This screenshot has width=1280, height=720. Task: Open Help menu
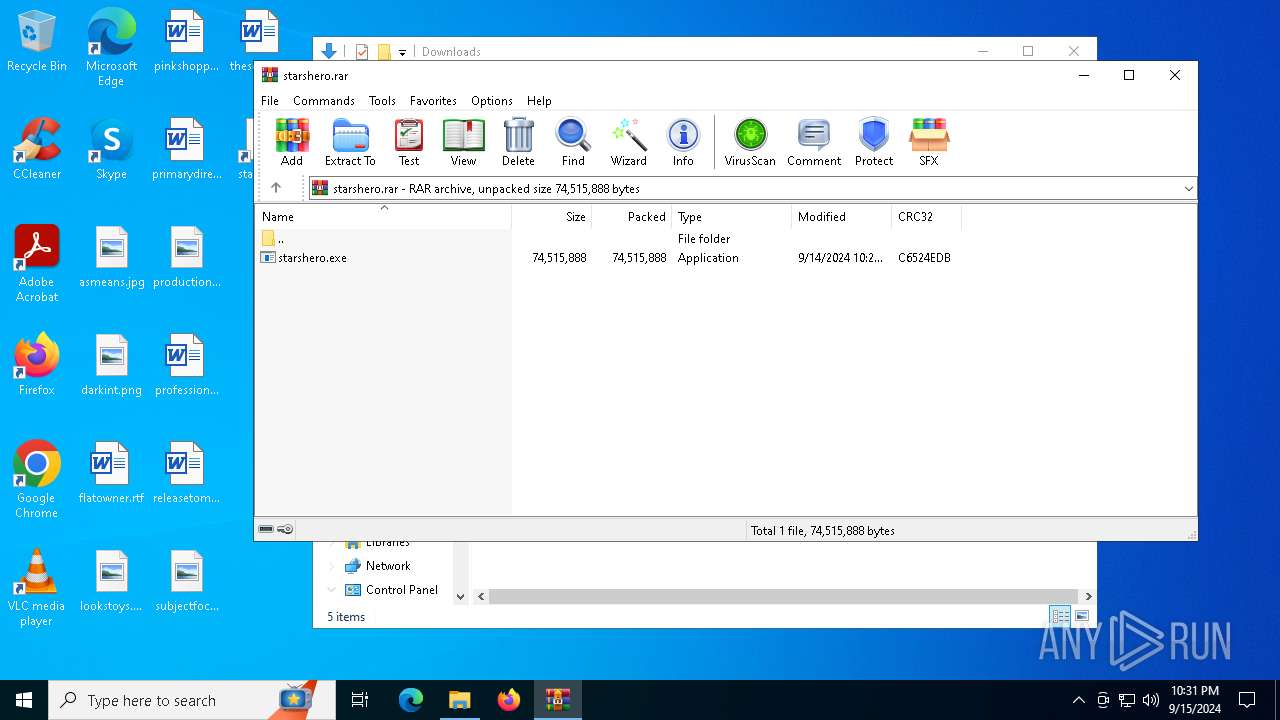pyautogui.click(x=539, y=101)
